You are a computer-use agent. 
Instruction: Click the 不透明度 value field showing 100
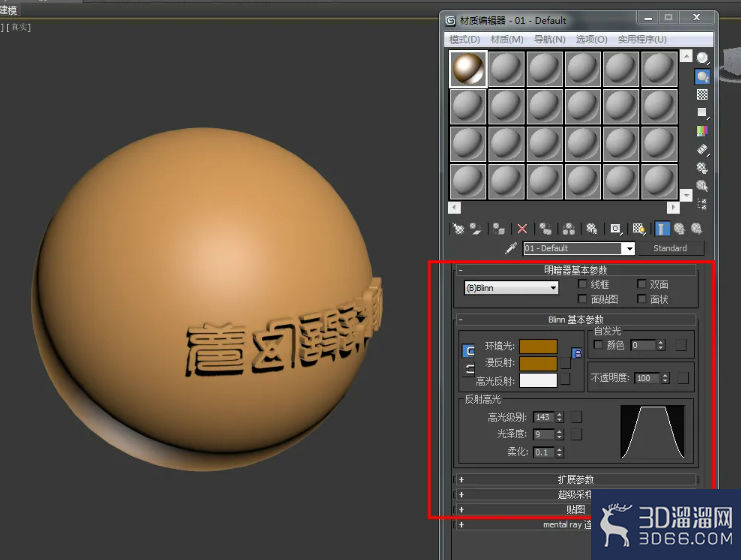coord(647,378)
